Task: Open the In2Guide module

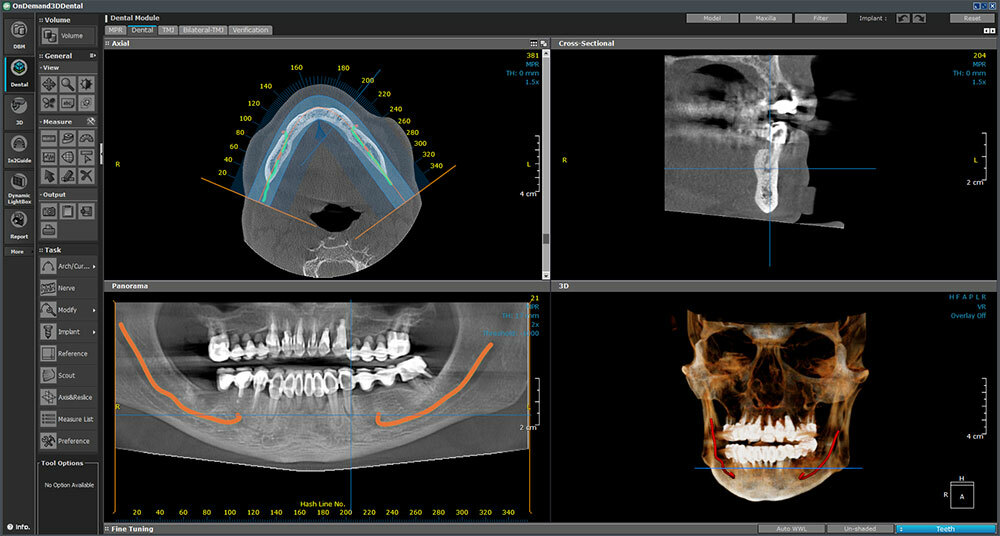Action: pos(19,150)
